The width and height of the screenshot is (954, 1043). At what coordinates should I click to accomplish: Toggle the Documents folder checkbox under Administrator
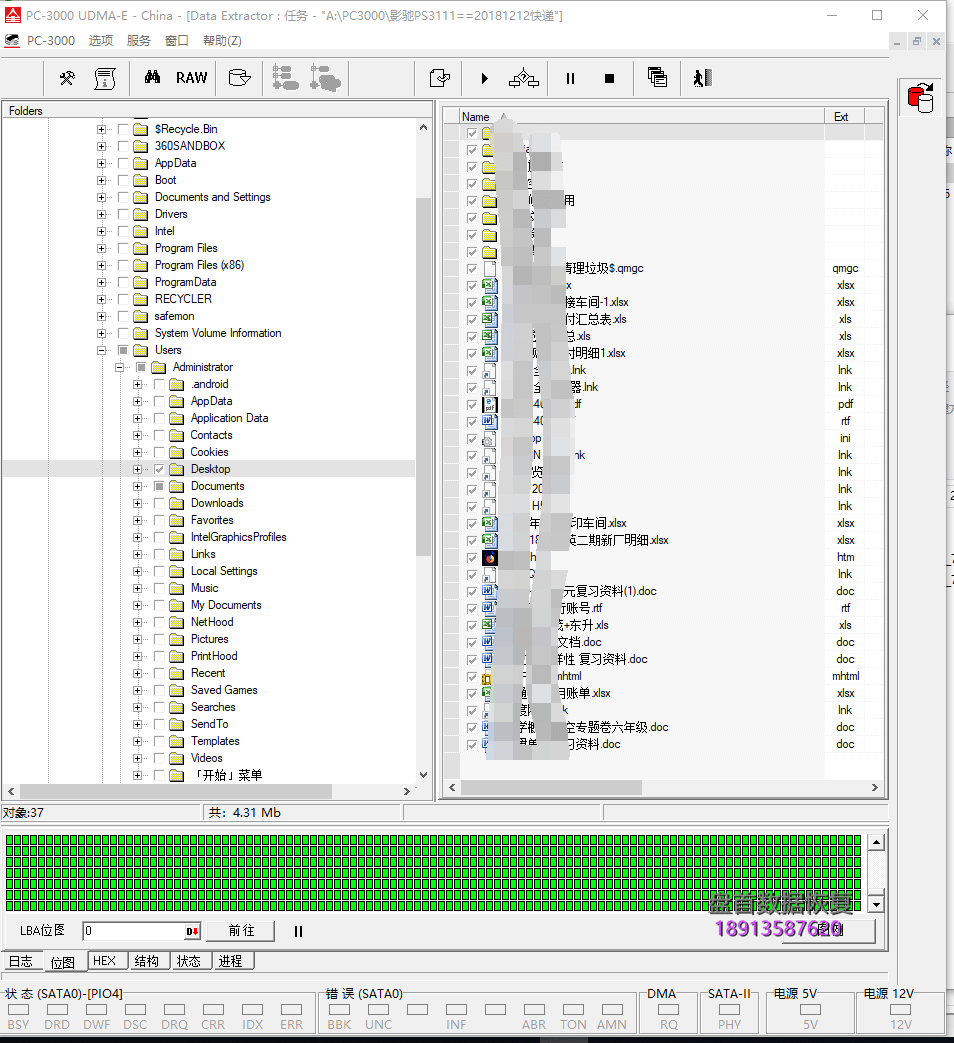(159, 486)
